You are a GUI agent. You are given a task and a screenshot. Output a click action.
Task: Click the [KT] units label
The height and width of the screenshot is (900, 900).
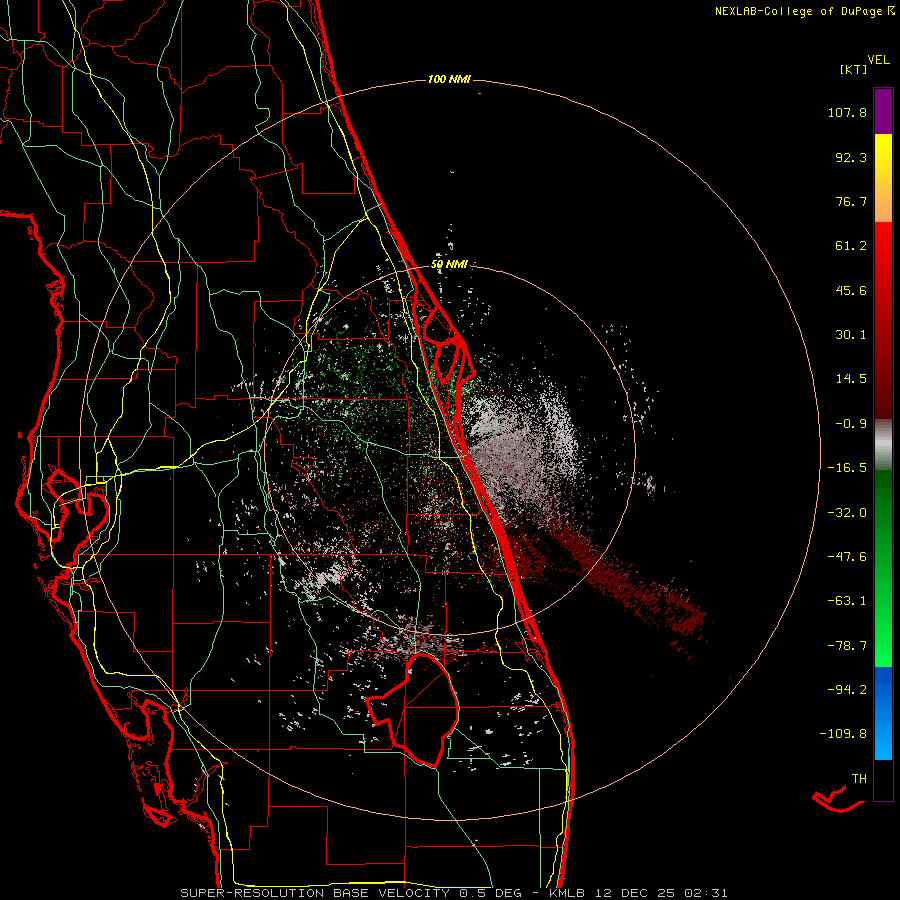(853, 69)
